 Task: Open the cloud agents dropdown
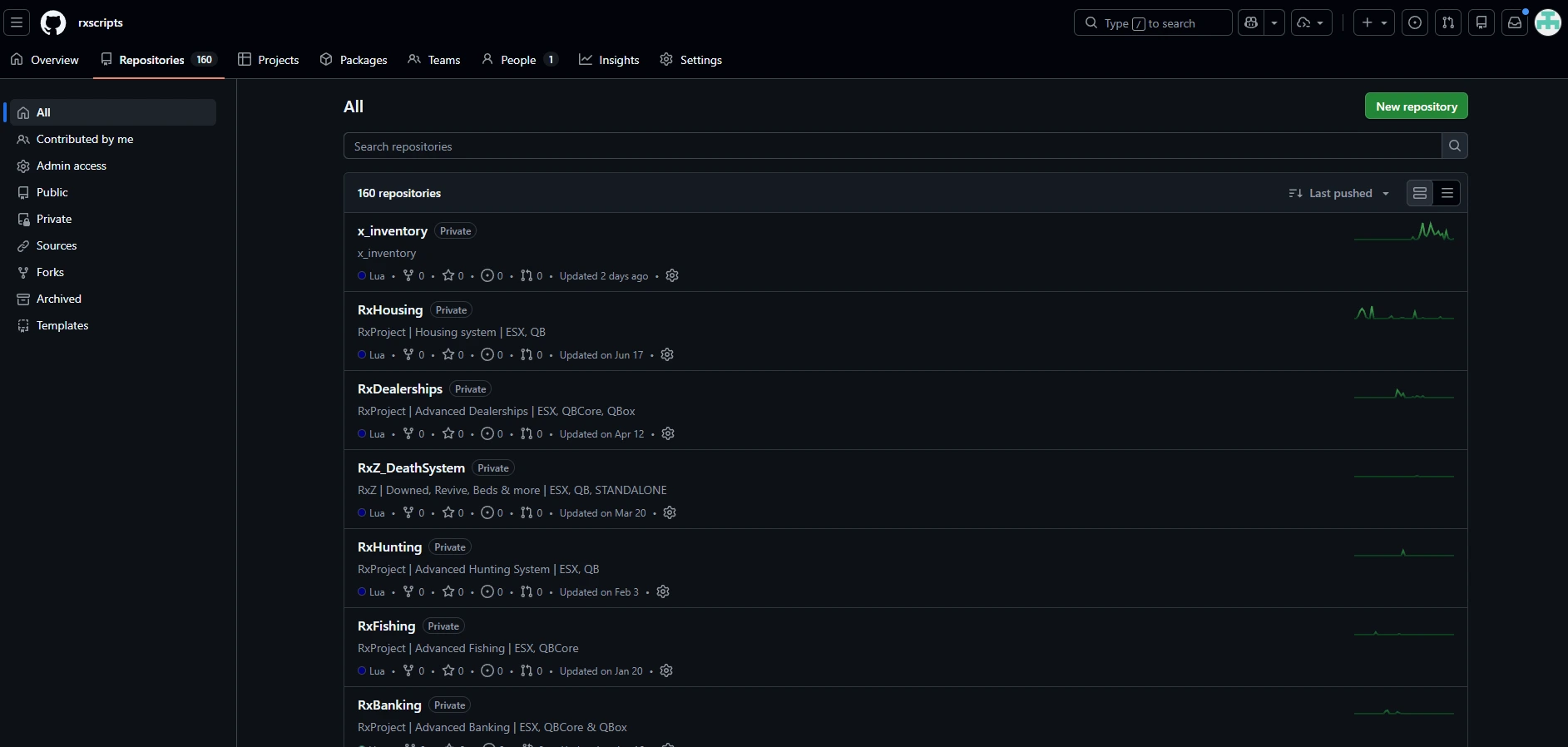point(1312,22)
